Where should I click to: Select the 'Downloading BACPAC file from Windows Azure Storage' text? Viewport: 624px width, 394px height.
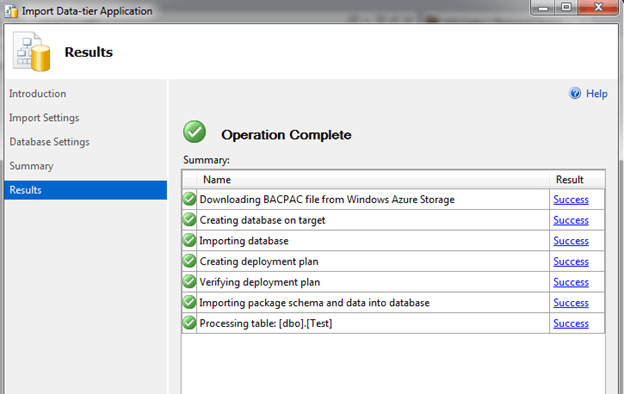[x=327, y=199]
